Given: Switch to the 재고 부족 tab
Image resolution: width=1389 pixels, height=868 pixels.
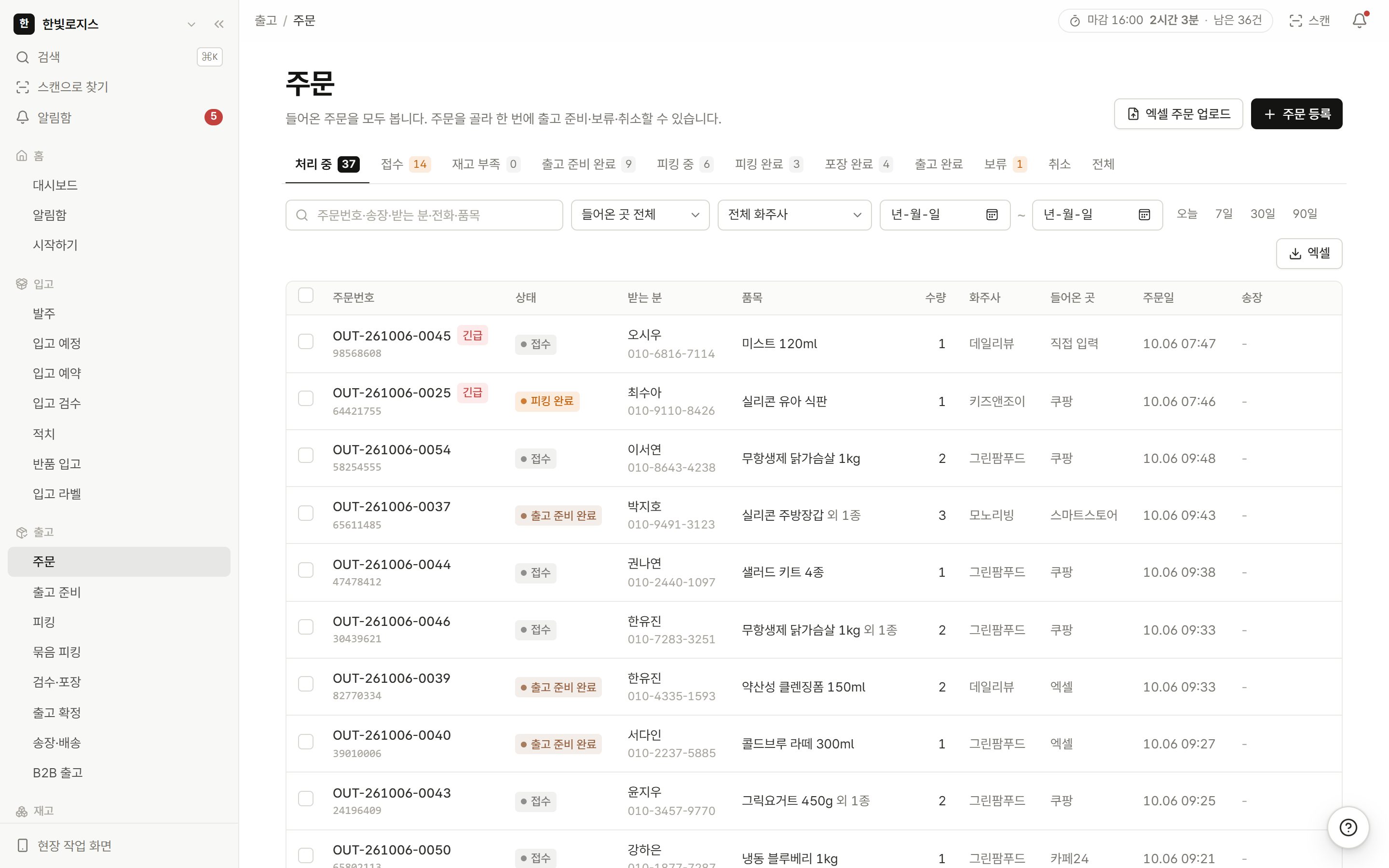Looking at the screenshot, I should [x=486, y=164].
